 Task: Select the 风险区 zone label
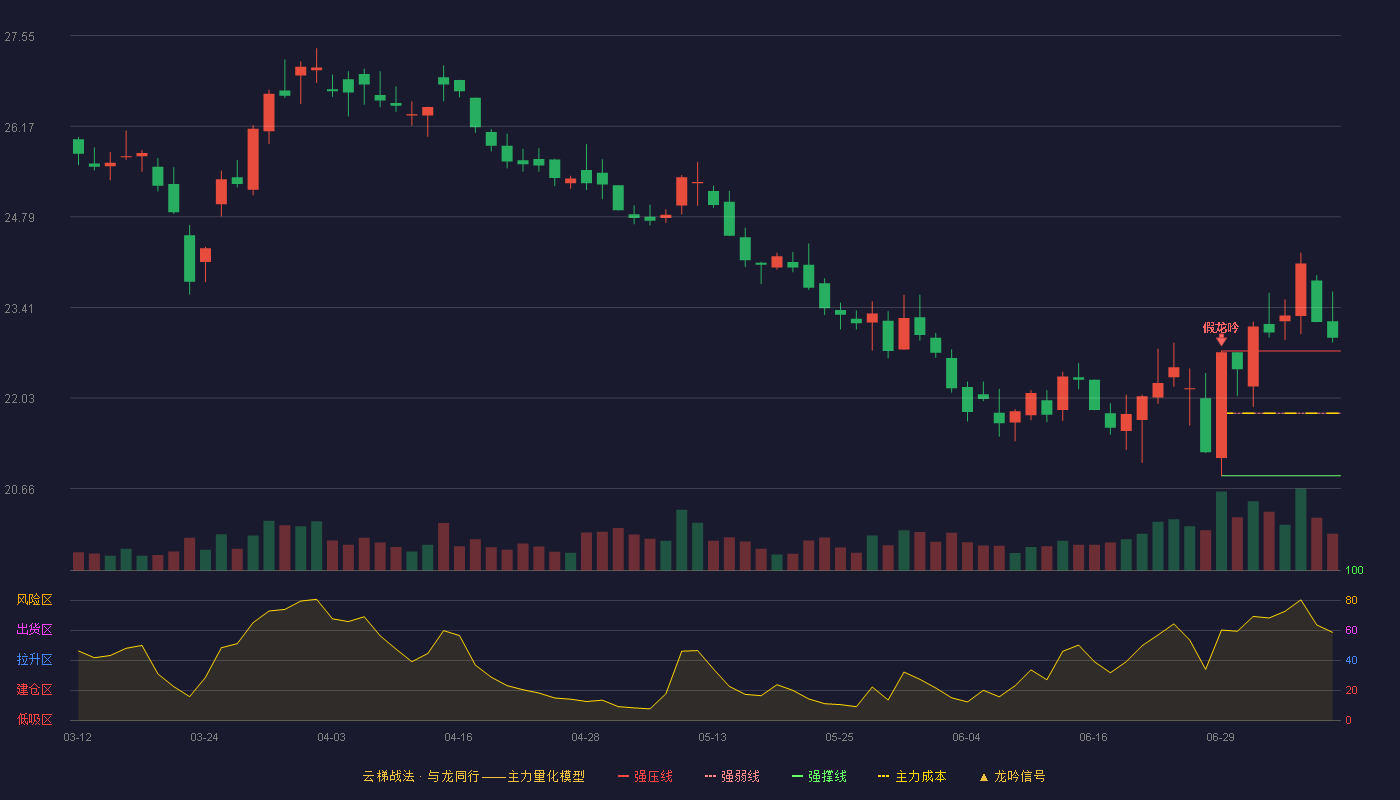(x=35, y=600)
